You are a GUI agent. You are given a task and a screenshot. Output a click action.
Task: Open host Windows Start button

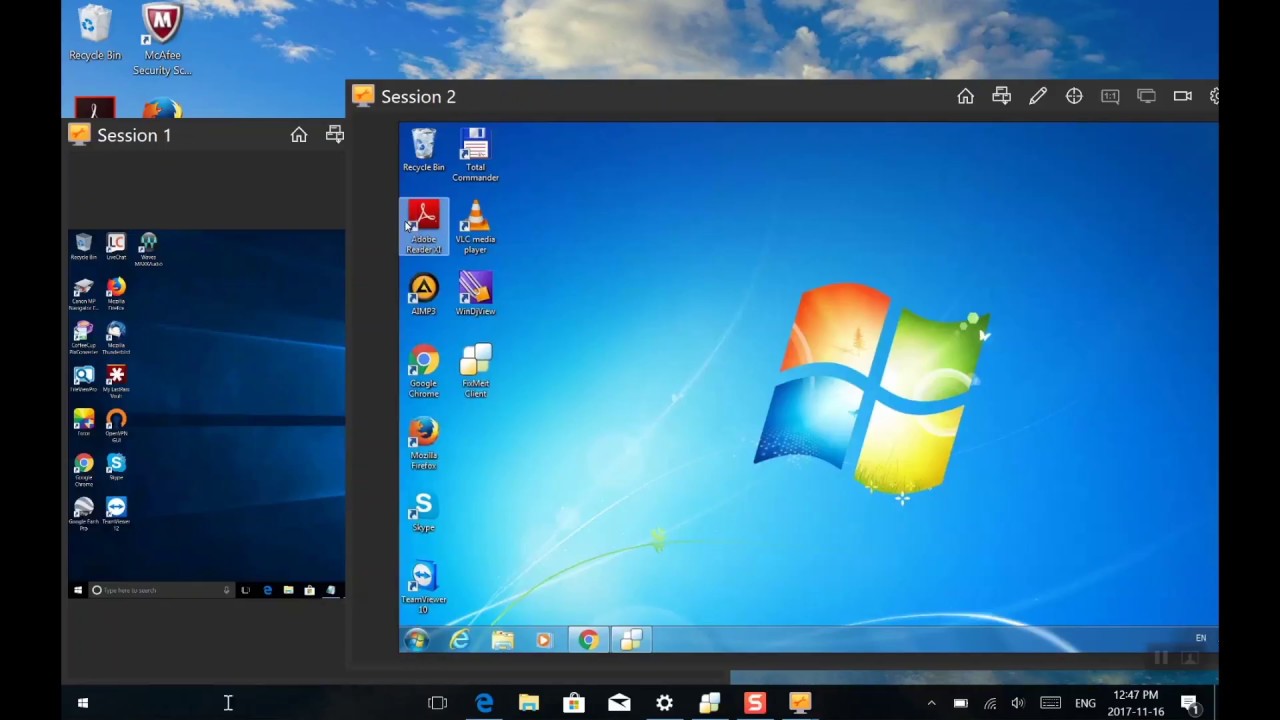(83, 703)
